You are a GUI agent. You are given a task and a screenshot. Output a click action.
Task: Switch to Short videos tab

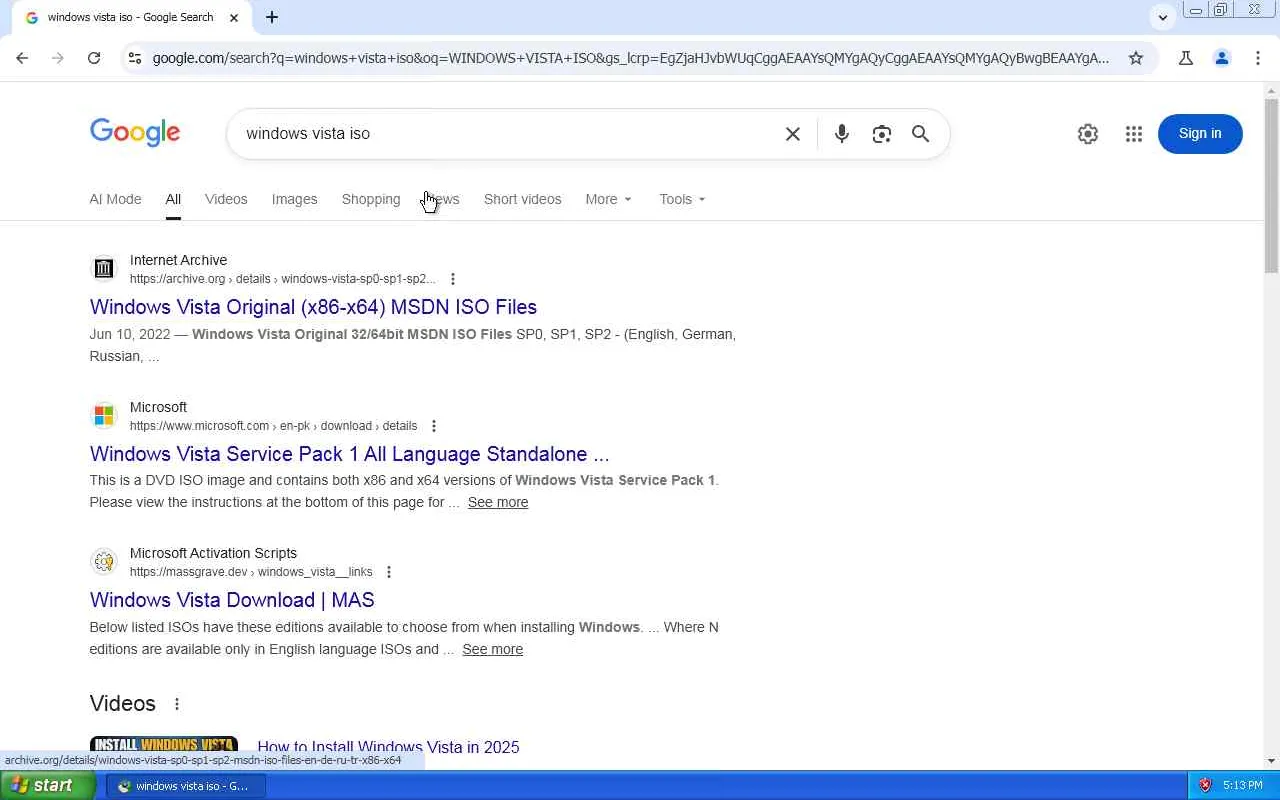click(x=522, y=199)
